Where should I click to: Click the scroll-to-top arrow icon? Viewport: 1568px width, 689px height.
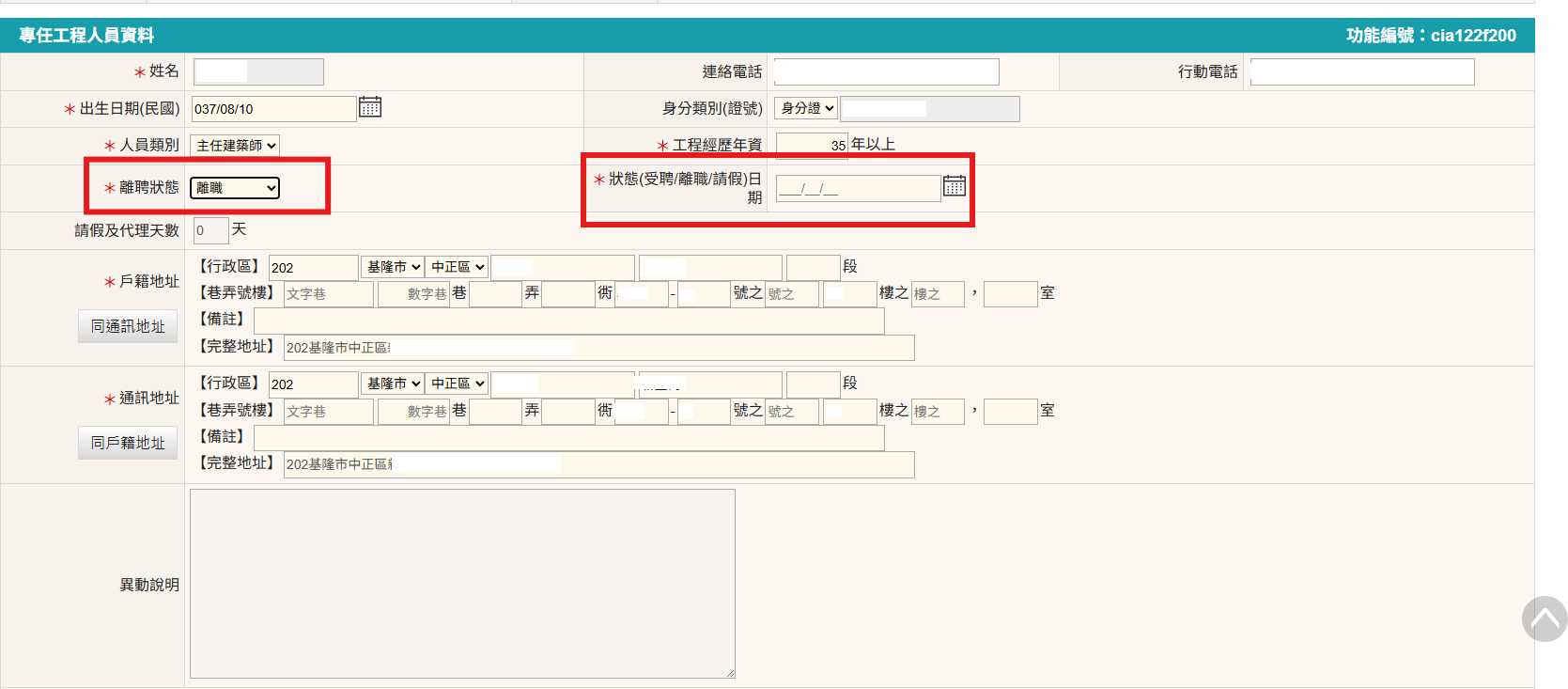tap(1545, 619)
